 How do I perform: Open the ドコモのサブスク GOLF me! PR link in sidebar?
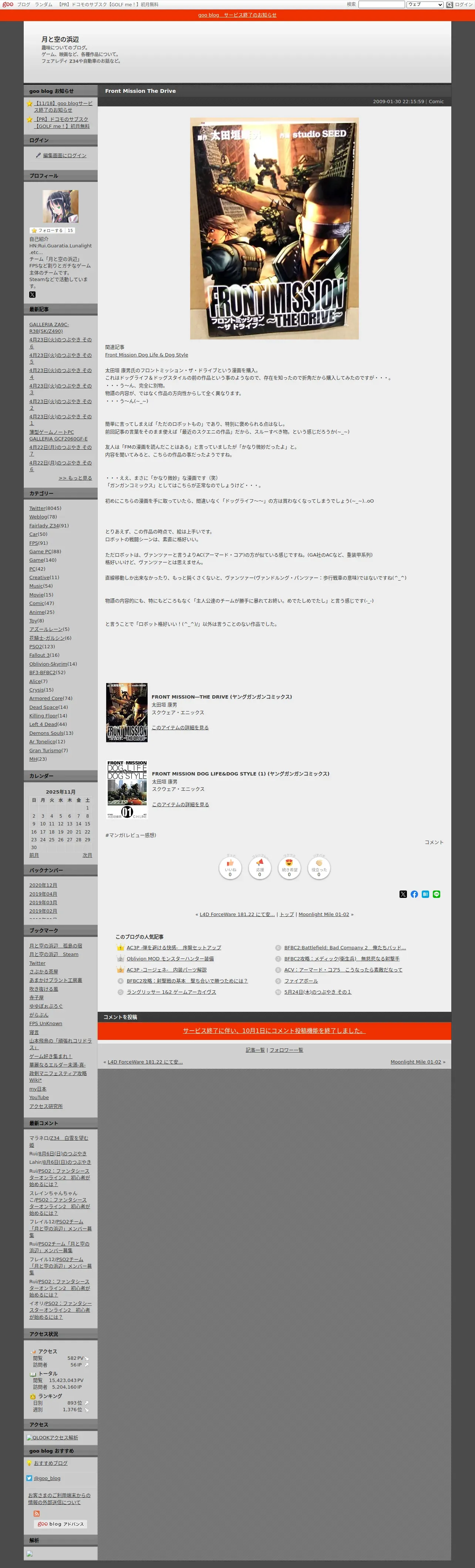61,123
